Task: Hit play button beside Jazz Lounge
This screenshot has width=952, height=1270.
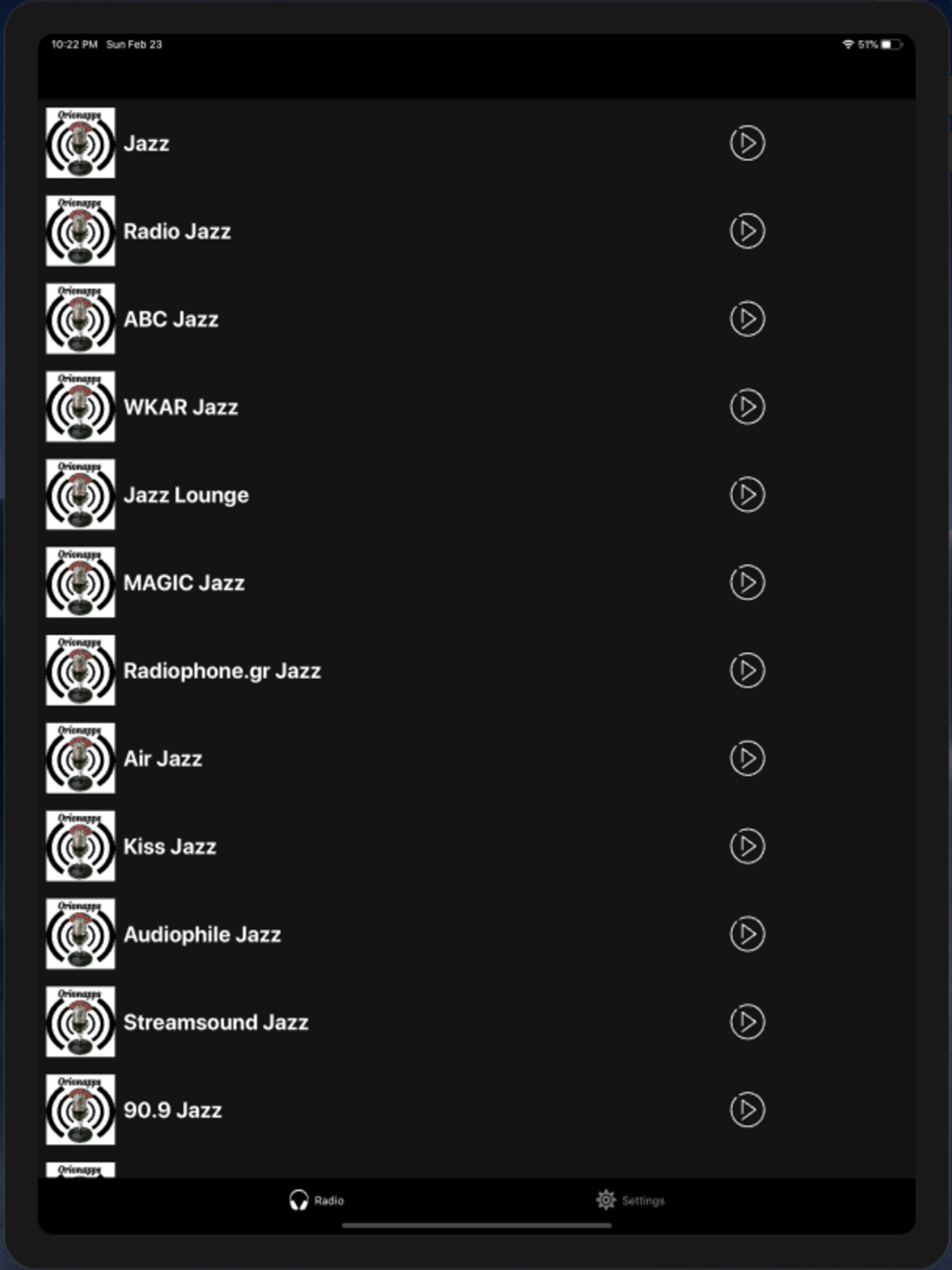Action: 747,495
